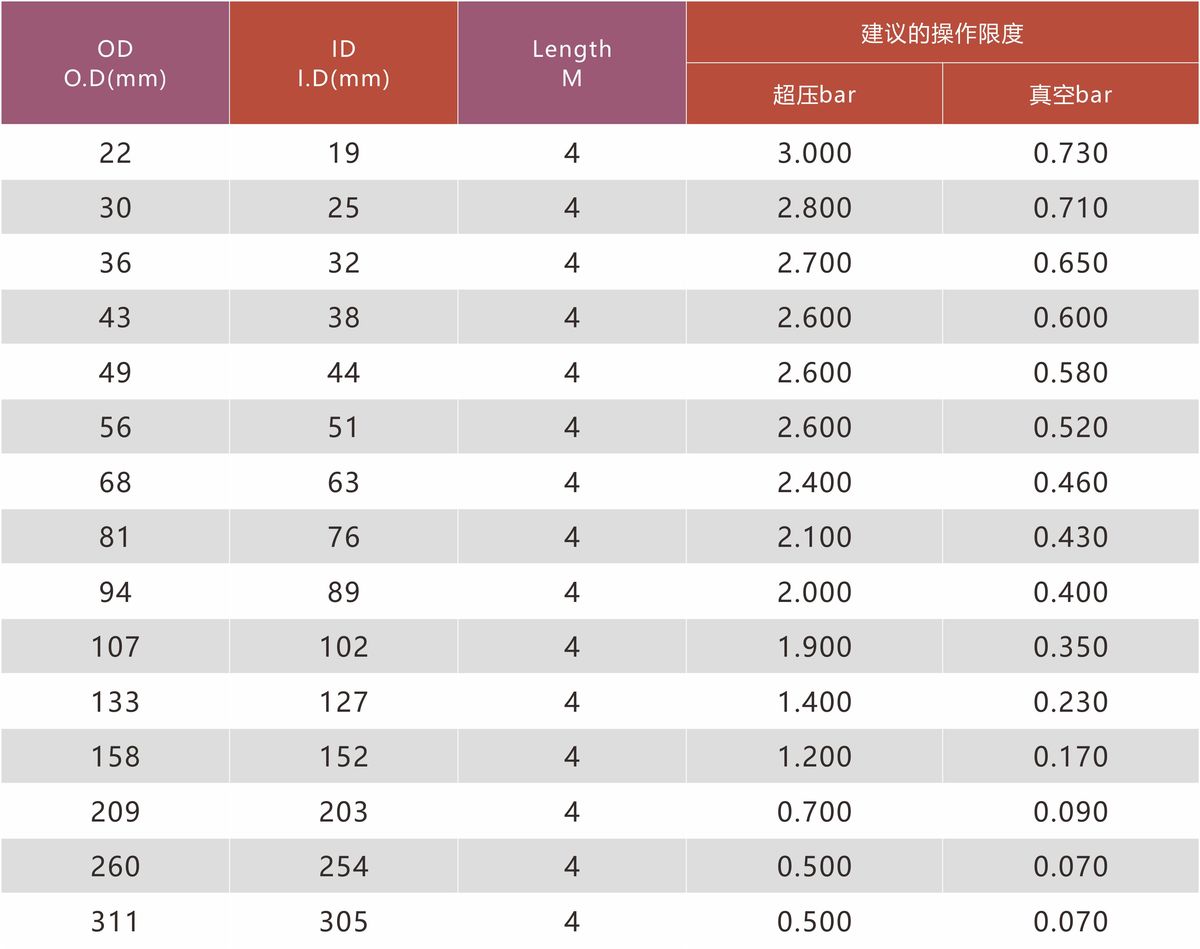Viewport: 1200px width, 949px height.
Task: Pick the 2.700 overpressure cell
Action: (x=814, y=263)
